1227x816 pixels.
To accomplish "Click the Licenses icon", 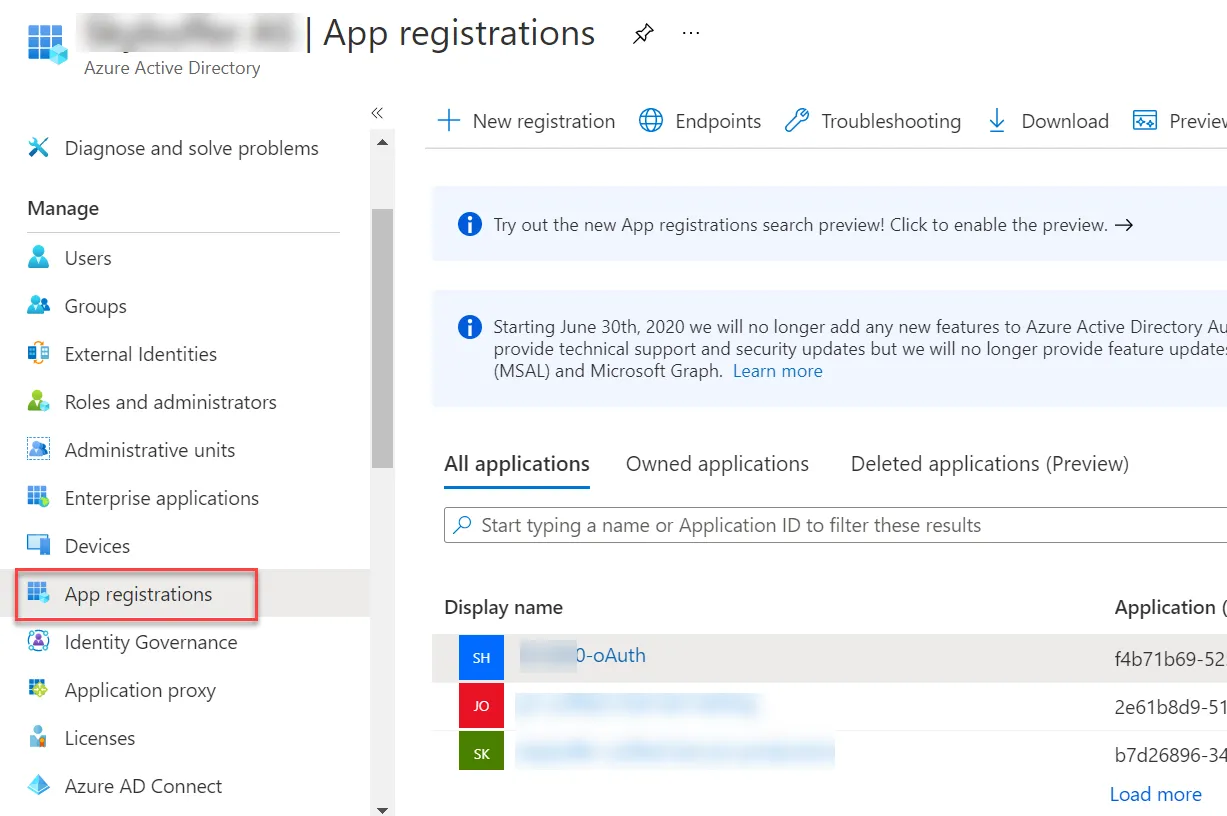I will click(x=39, y=738).
